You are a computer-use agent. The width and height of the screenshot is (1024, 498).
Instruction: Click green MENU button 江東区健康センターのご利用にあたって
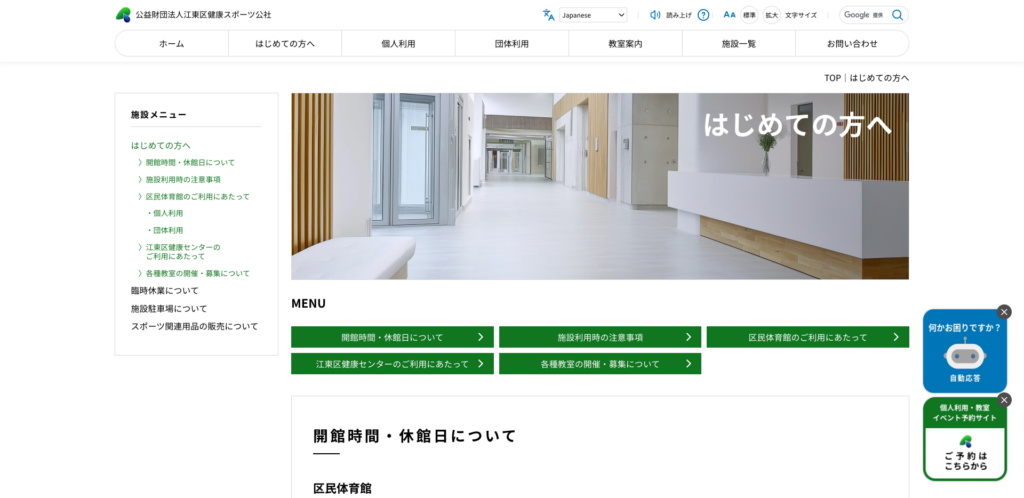click(392, 364)
